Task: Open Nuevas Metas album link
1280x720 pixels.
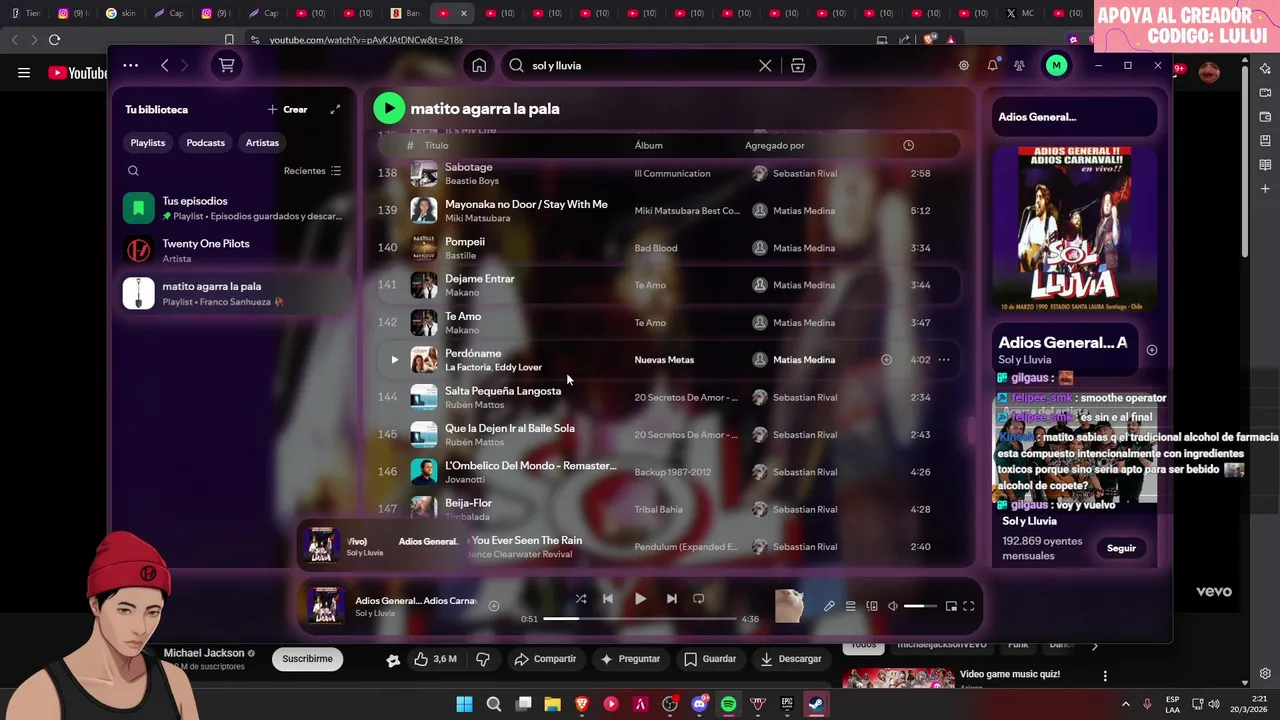Action: (x=664, y=360)
